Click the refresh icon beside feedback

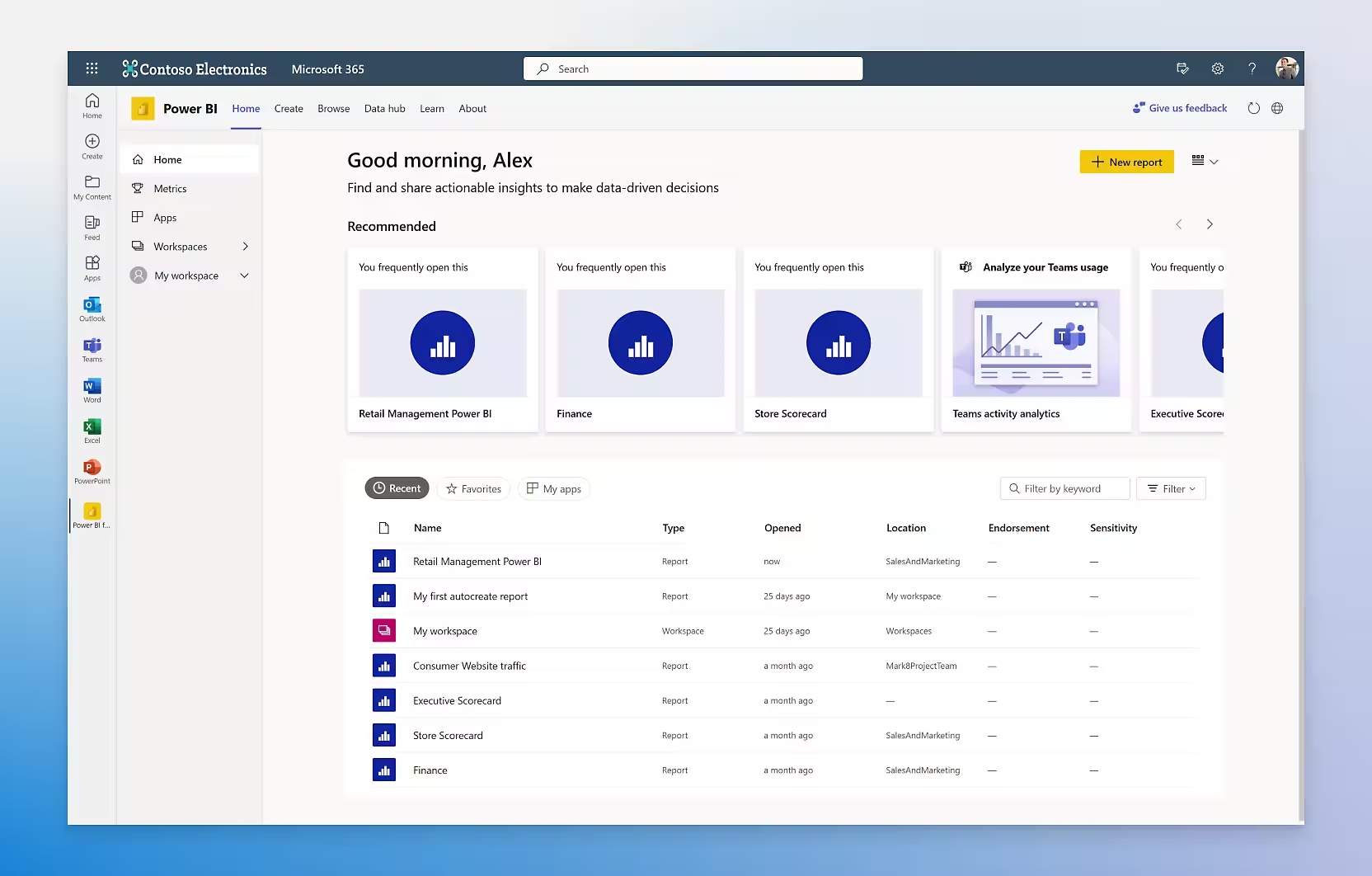tap(1253, 108)
